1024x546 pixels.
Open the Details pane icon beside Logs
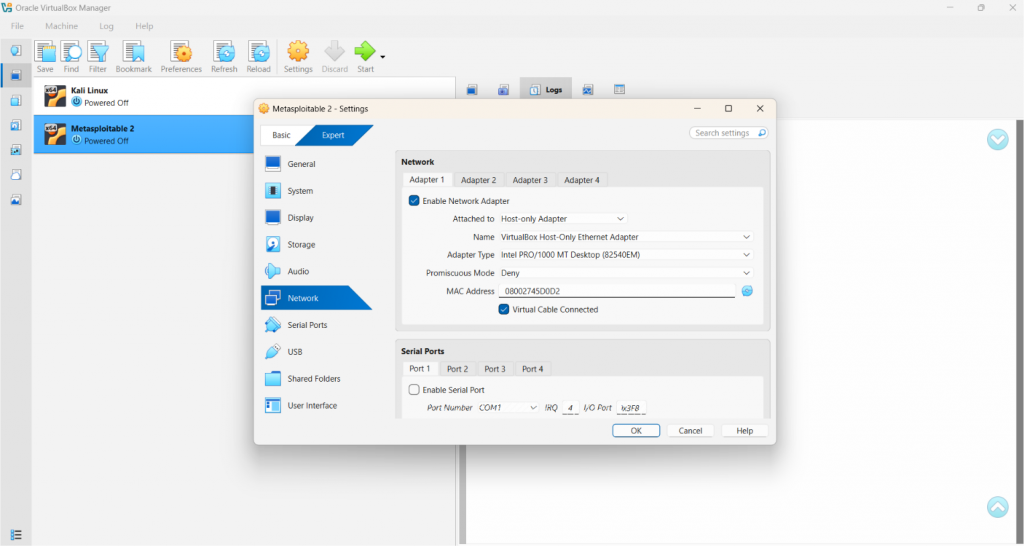472,89
